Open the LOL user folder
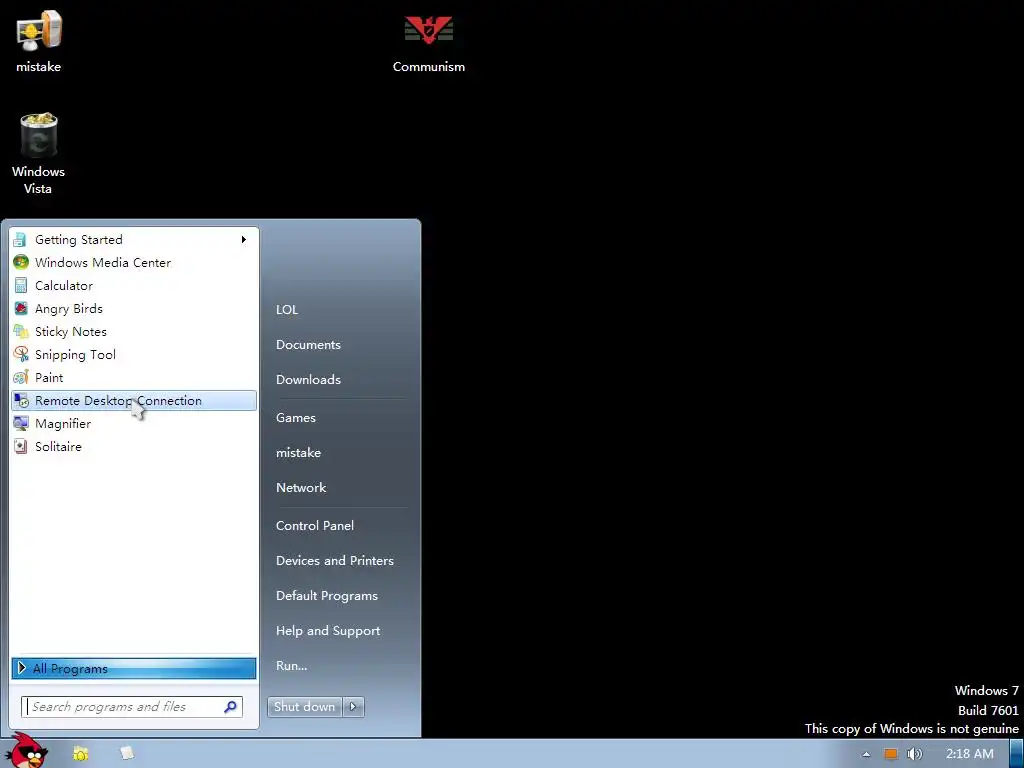 pyautogui.click(x=287, y=310)
